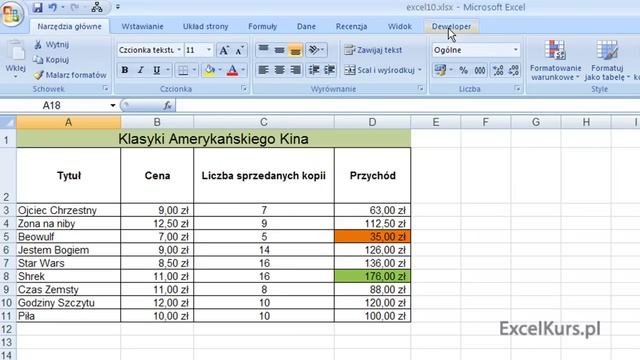Screen dimensions: 640x360
Task: Toggle Zawijaj tekst wrap text
Action: [373, 50]
